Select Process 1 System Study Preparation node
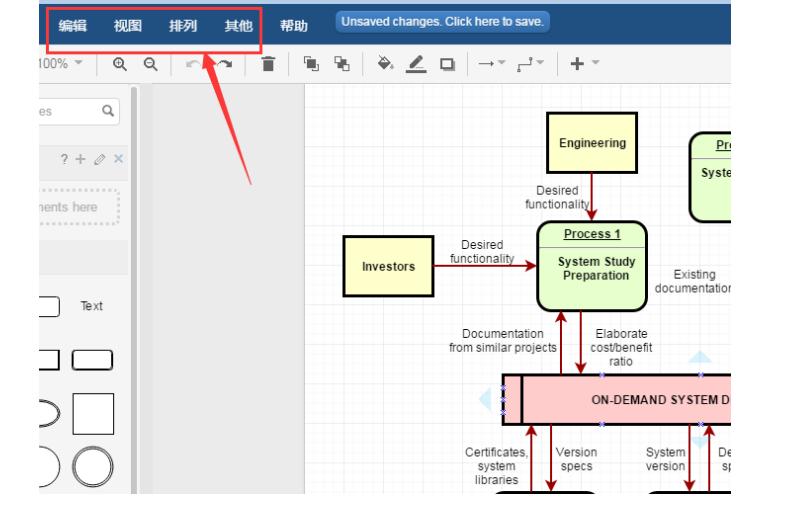The height and width of the screenshot is (515, 791). pos(592,266)
